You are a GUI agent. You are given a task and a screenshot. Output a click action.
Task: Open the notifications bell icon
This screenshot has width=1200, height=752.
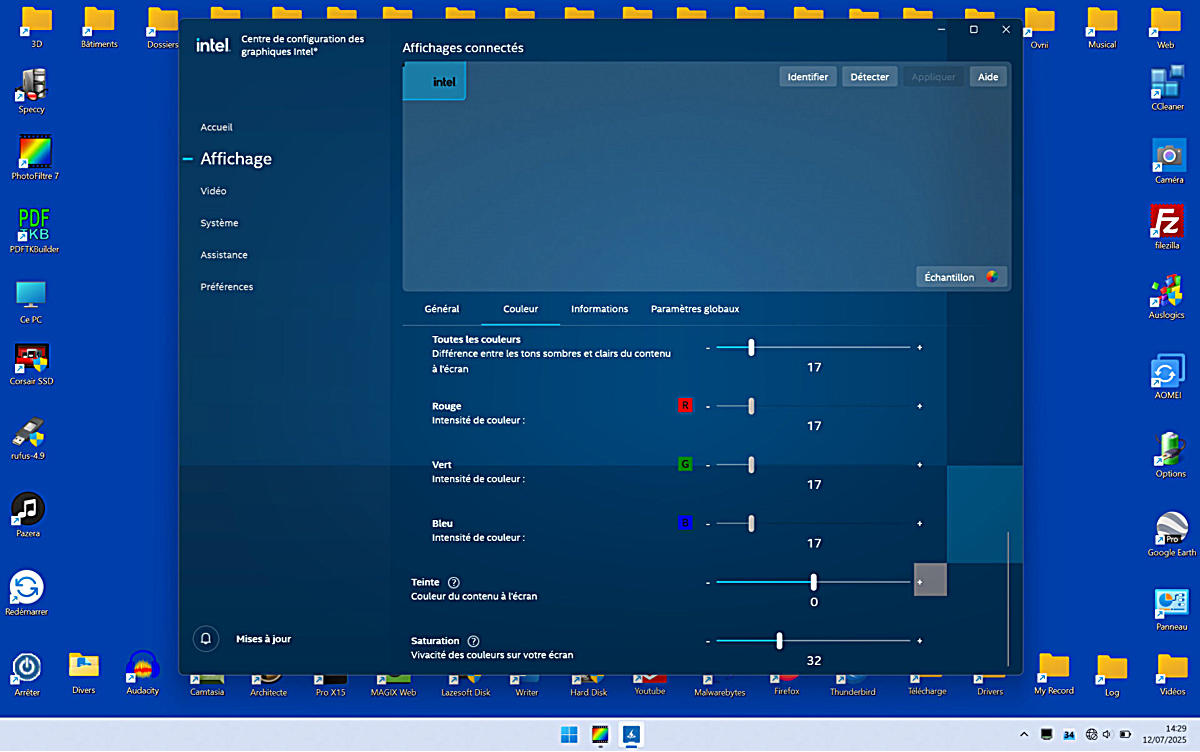[206, 638]
